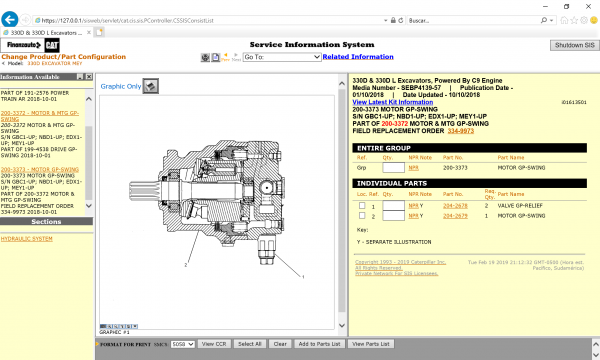Image resolution: width=600 pixels, height=360 pixels.
Task: Click NPR link for MOTOR GP-SWING row 2
Action: pyautogui.click(x=413, y=216)
